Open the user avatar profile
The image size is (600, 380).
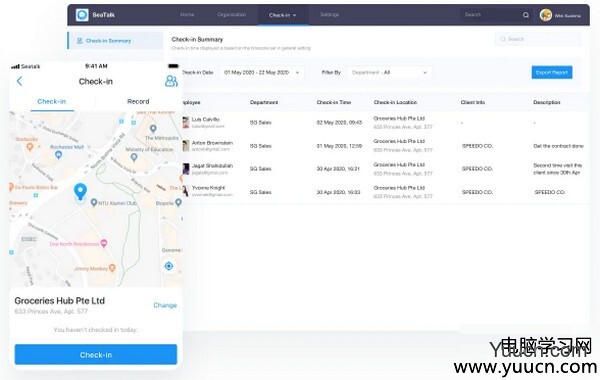[x=546, y=15]
